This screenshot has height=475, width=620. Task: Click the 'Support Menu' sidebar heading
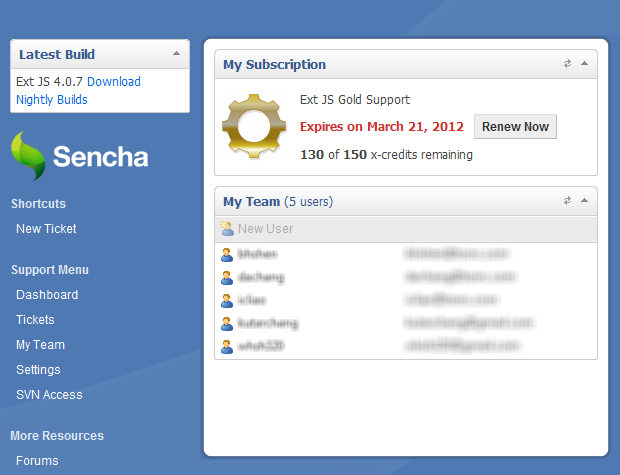[x=50, y=269]
